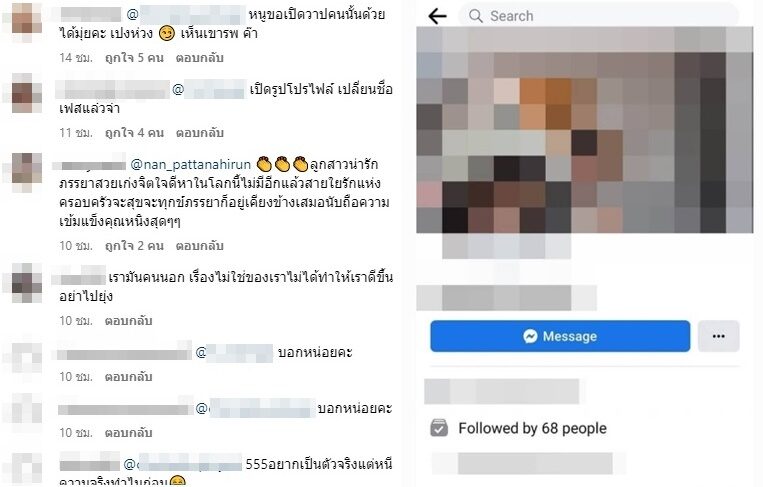Click ตอบกลับ under the 11 ชม. comment
The width and height of the screenshot is (763, 487).
[x=200, y=133]
